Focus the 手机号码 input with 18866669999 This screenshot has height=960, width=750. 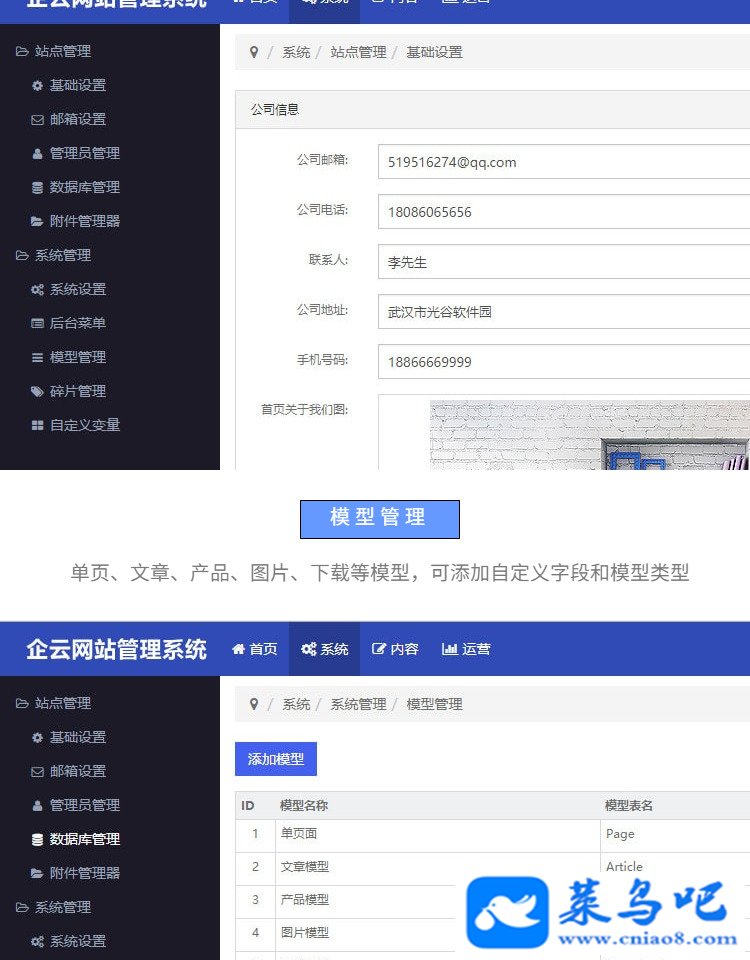564,362
